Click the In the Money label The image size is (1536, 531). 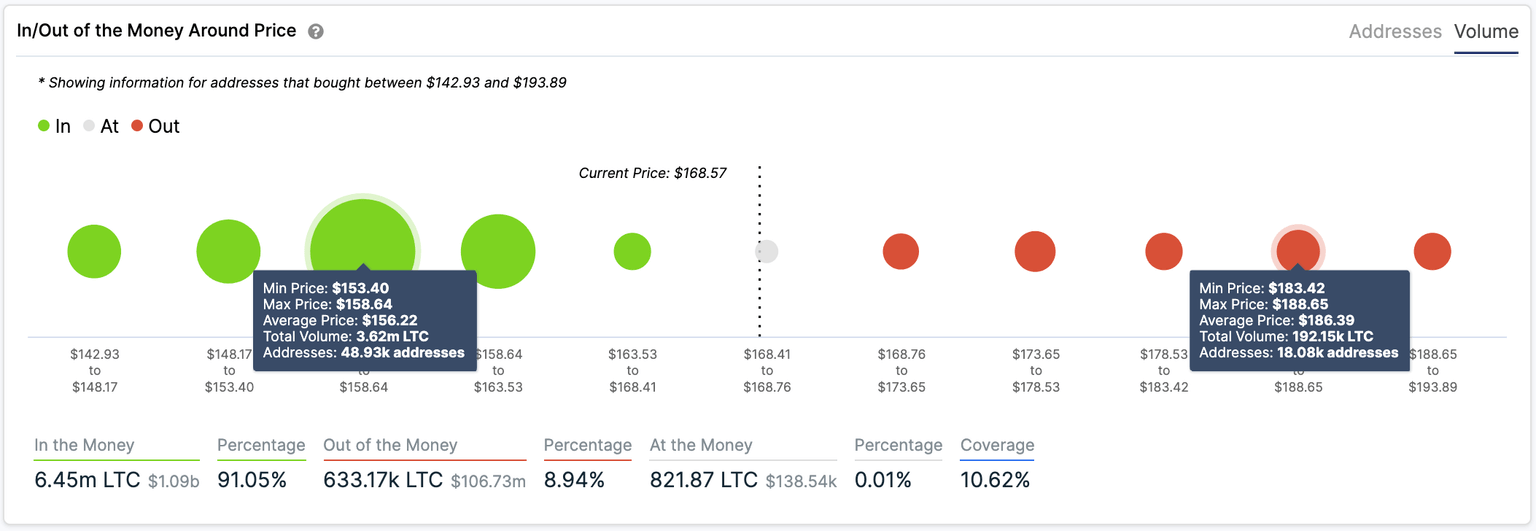point(84,446)
